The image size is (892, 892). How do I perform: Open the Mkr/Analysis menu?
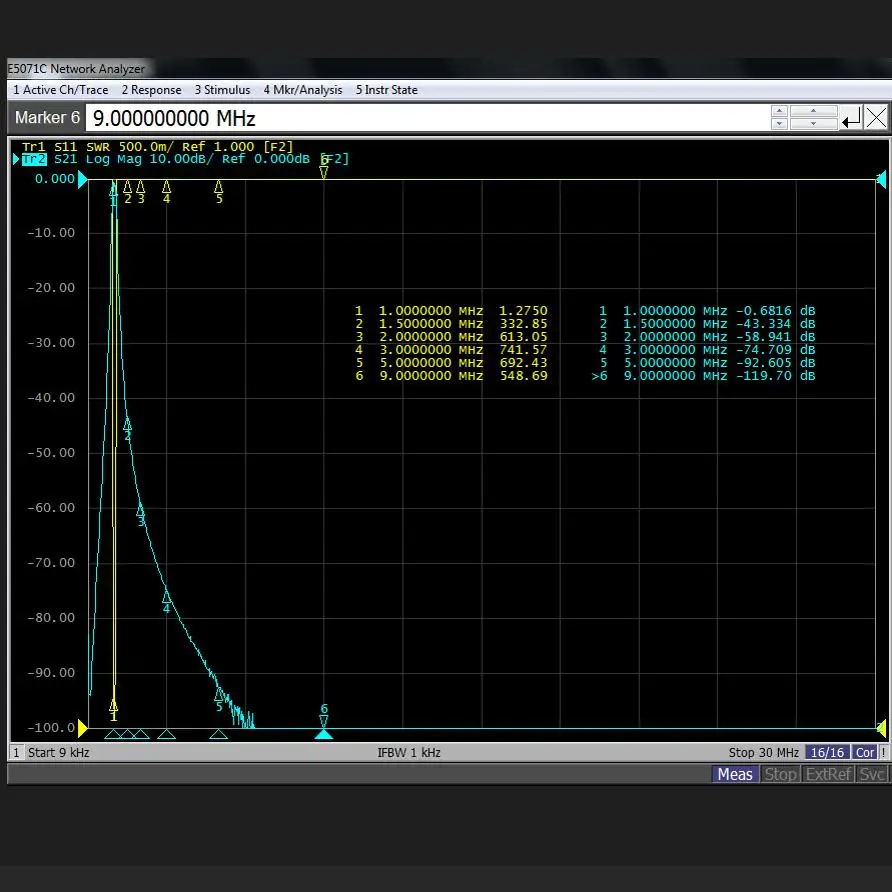point(303,90)
